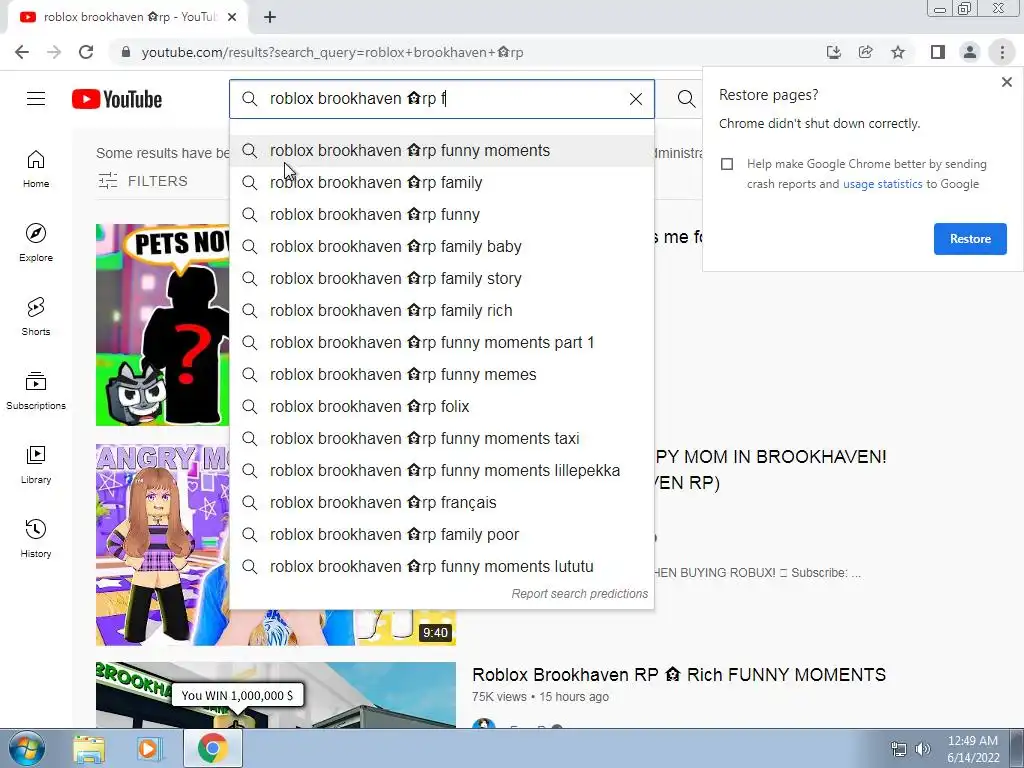Select suggestion 'rp family rich'
The image size is (1024, 768).
[441, 311]
